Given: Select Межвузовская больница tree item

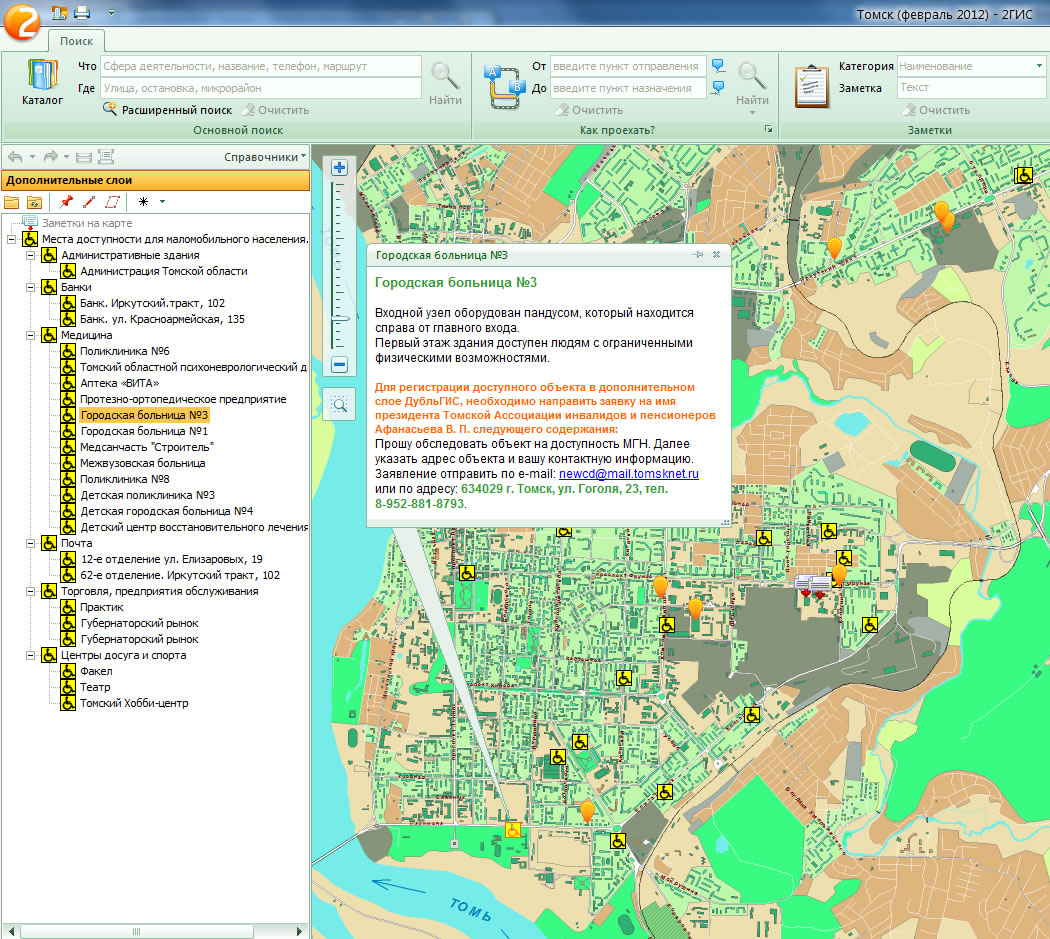Looking at the screenshot, I should pos(143,463).
